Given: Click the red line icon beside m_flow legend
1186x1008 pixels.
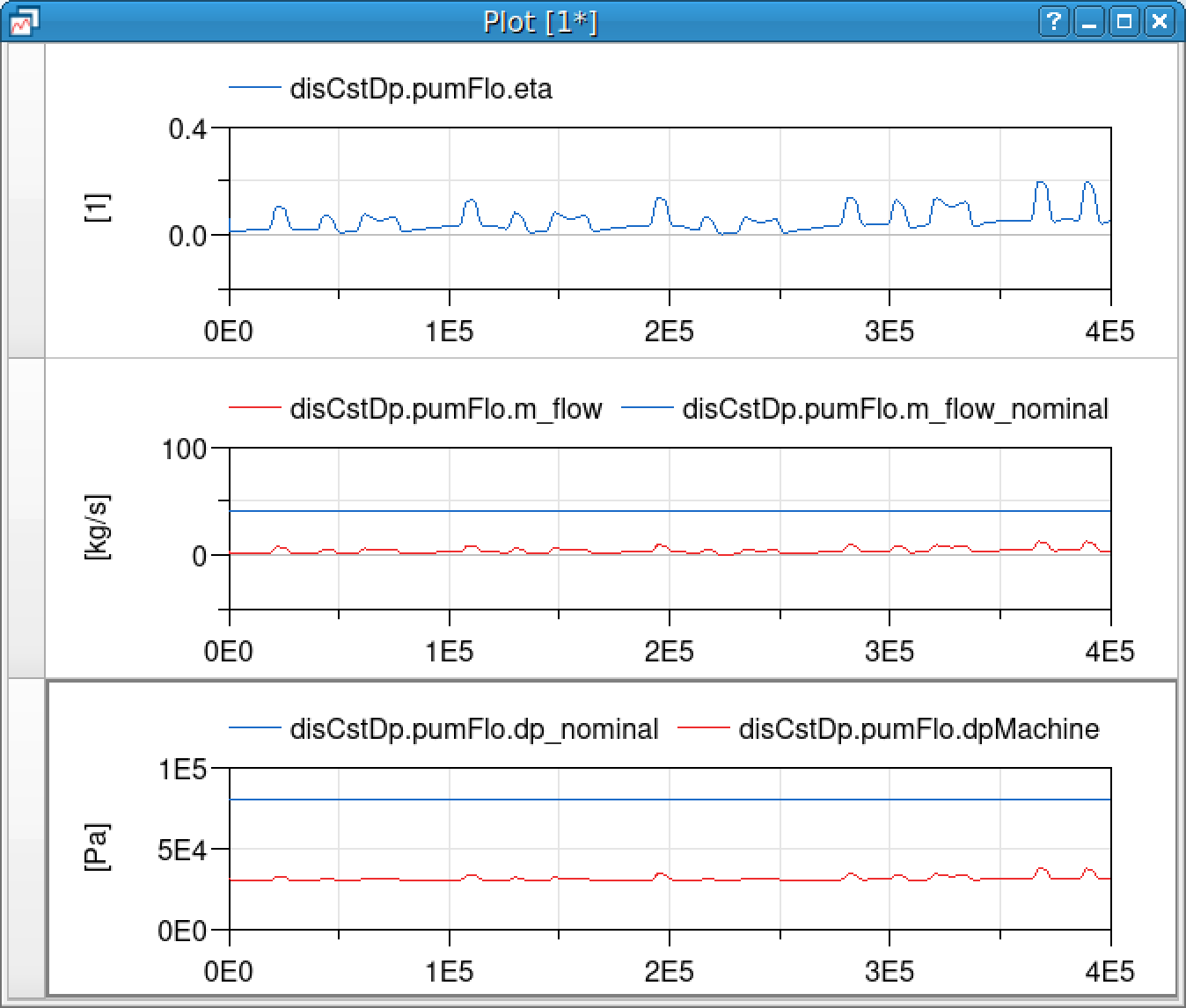Looking at the screenshot, I should pos(253,407).
